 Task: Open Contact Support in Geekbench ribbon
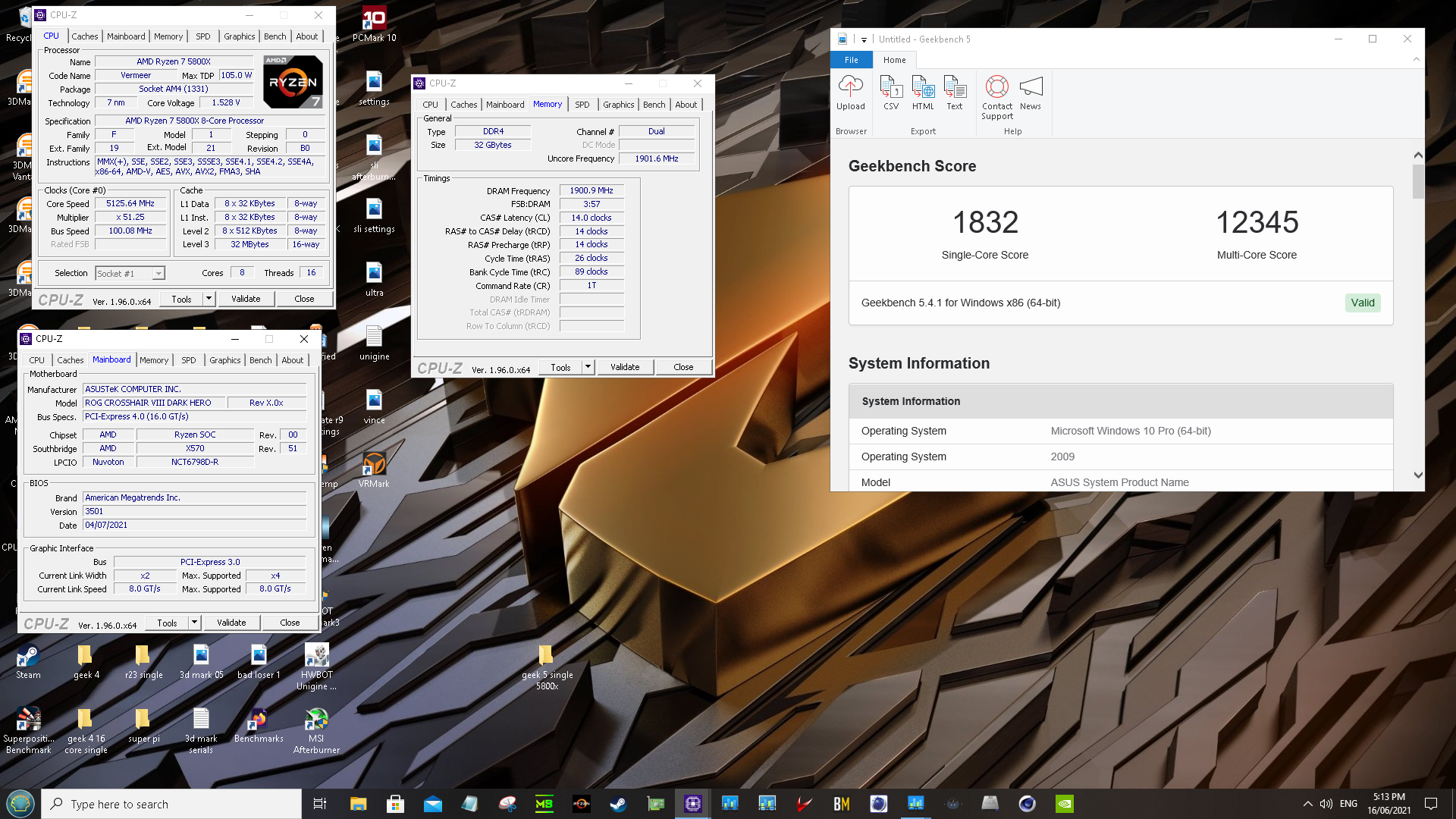(996, 97)
